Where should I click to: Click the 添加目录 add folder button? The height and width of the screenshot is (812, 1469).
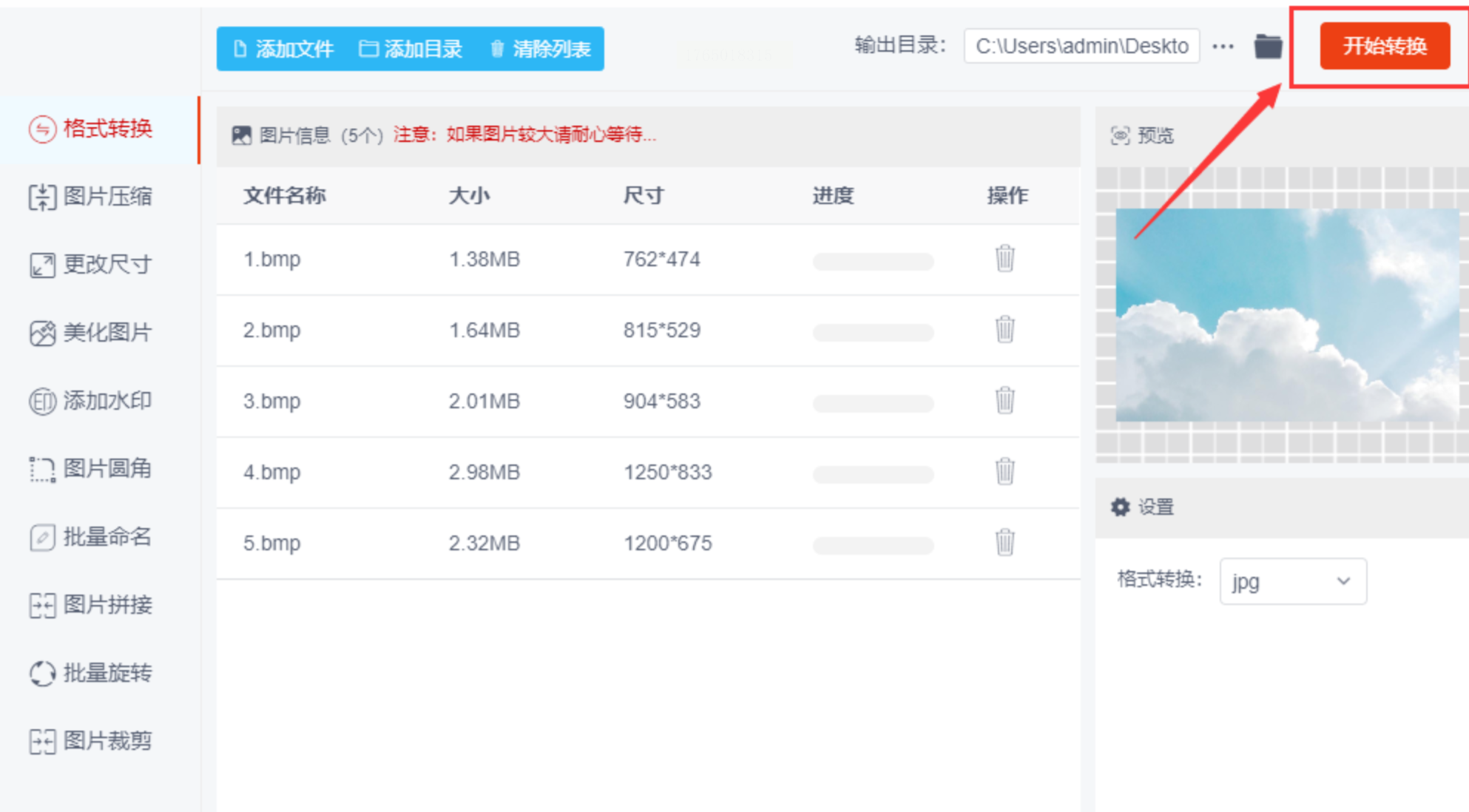click(x=411, y=49)
